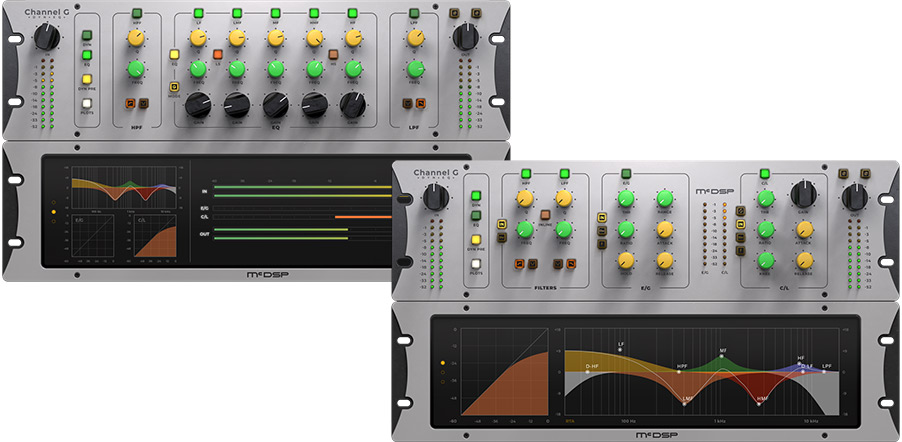902x442 pixels.
Task: Toggle the E/G enable on dynamics unit
Action: [626, 173]
